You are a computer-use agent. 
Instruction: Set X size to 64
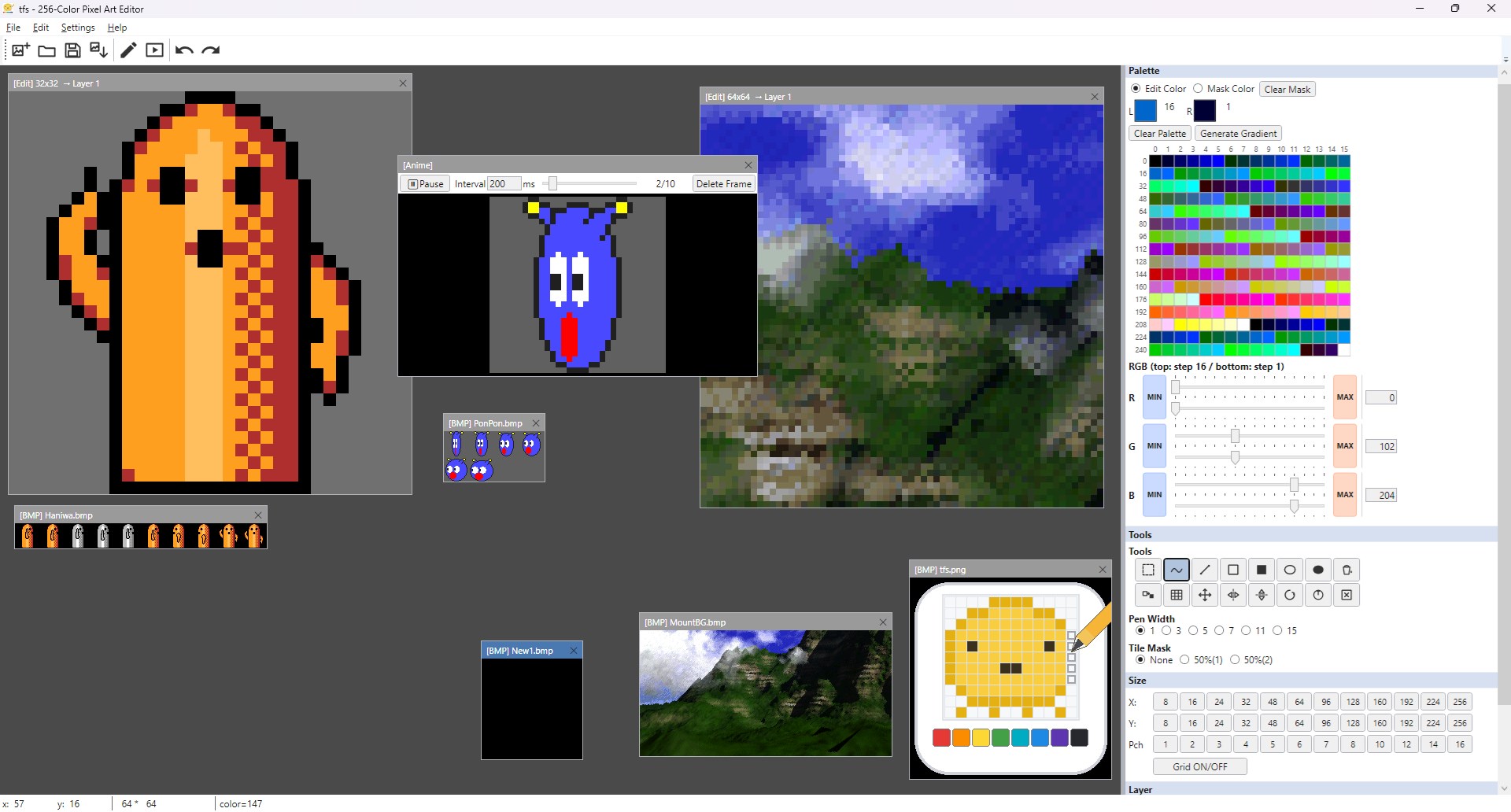(x=1299, y=703)
